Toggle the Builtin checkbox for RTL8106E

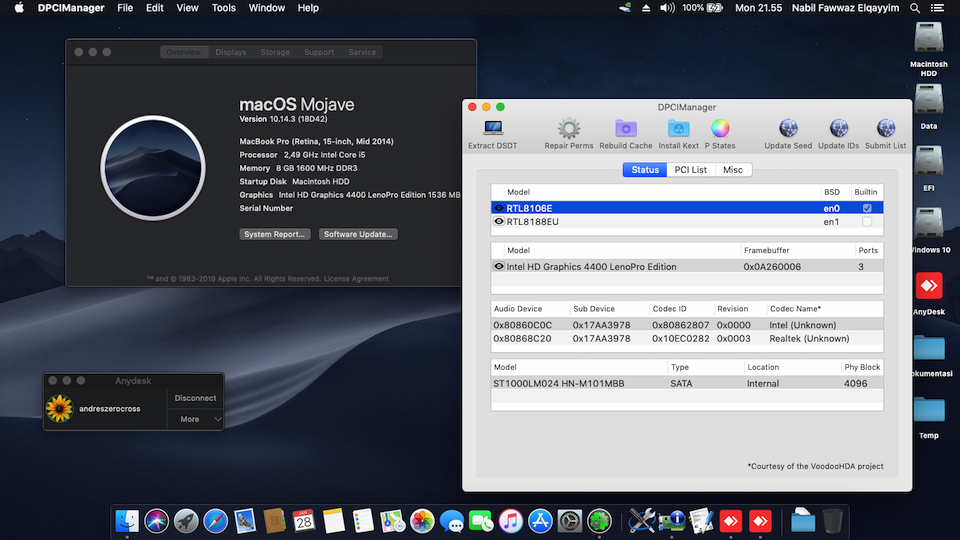tap(867, 208)
